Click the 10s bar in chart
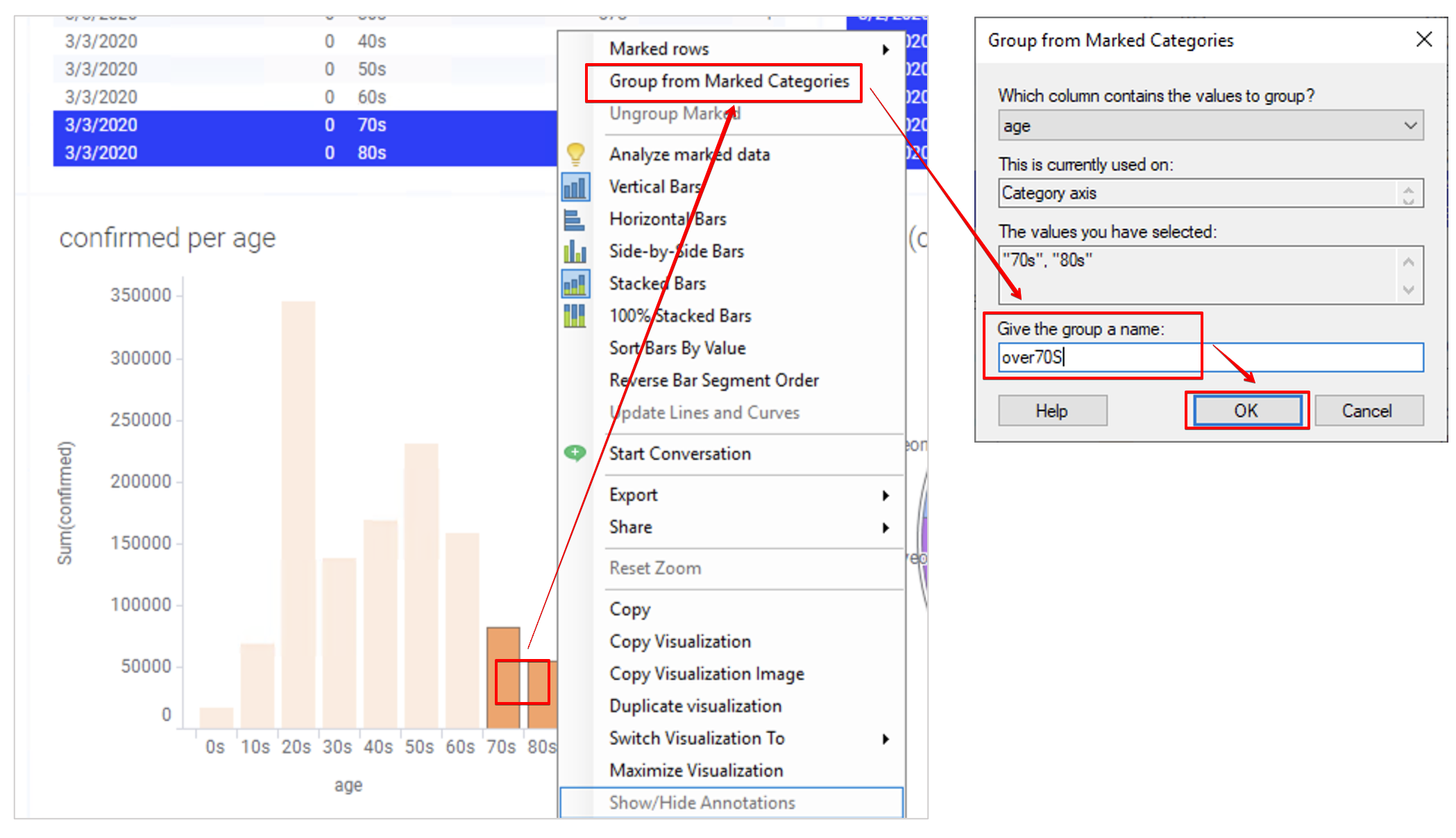Image resolution: width=1456 pixels, height=838 pixels. tap(257, 686)
